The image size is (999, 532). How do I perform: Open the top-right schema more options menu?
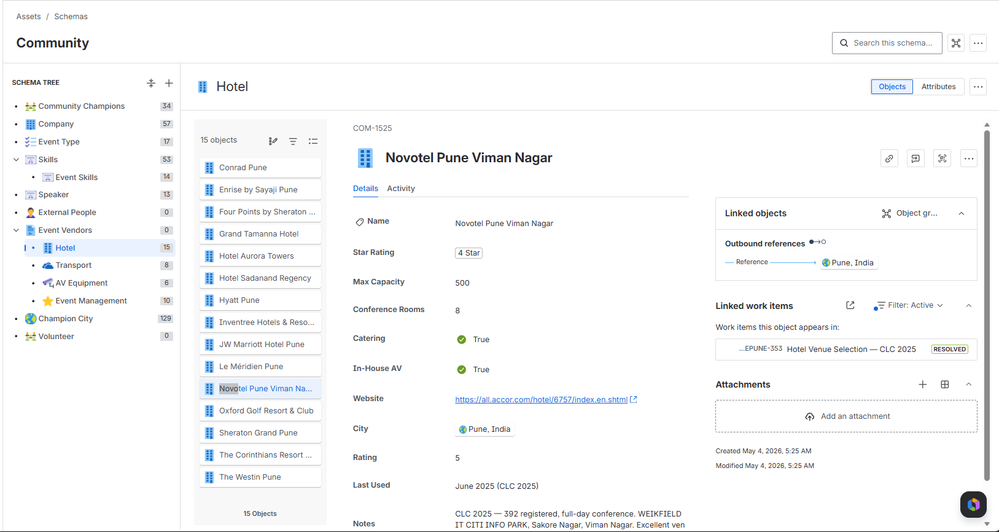pyautogui.click(x=978, y=43)
